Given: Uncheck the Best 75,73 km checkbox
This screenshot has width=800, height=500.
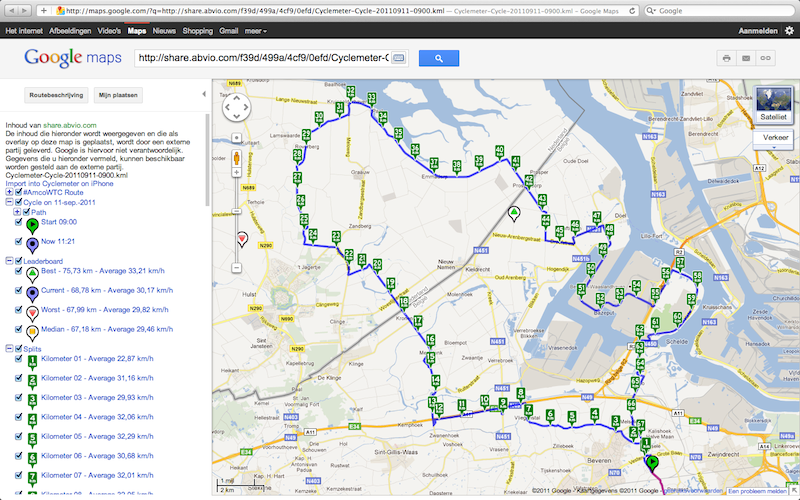Looking at the screenshot, I should coord(19,271).
